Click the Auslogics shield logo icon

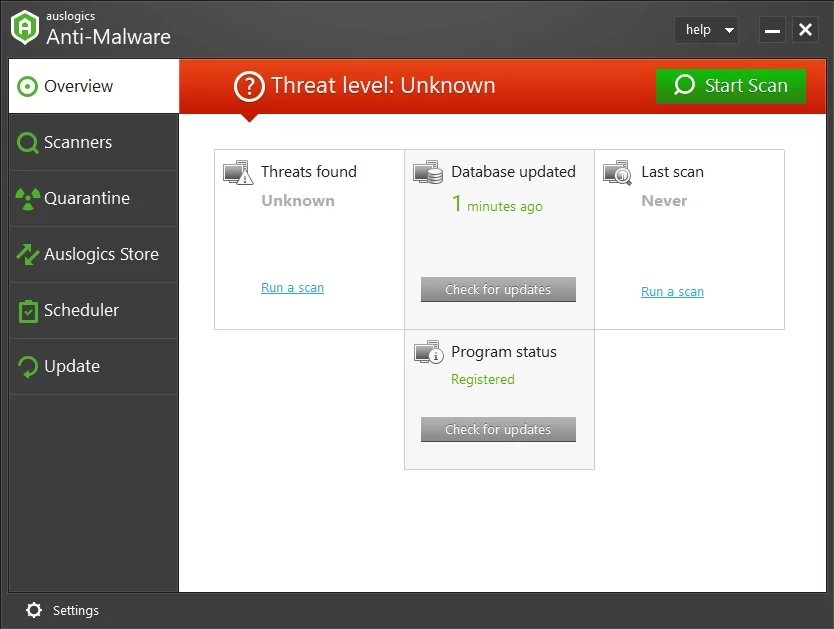(25, 28)
